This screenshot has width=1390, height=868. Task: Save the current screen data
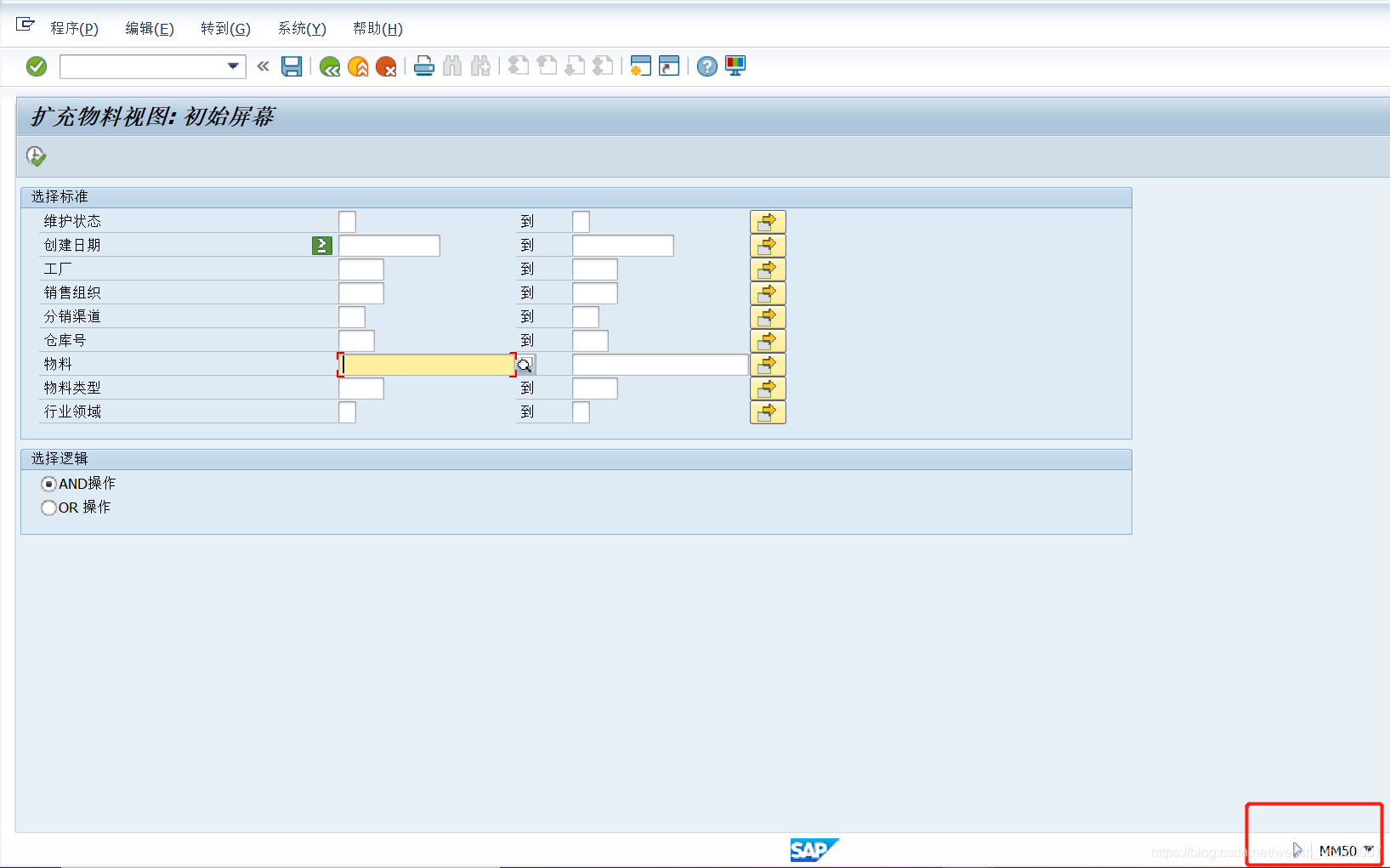click(x=292, y=66)
